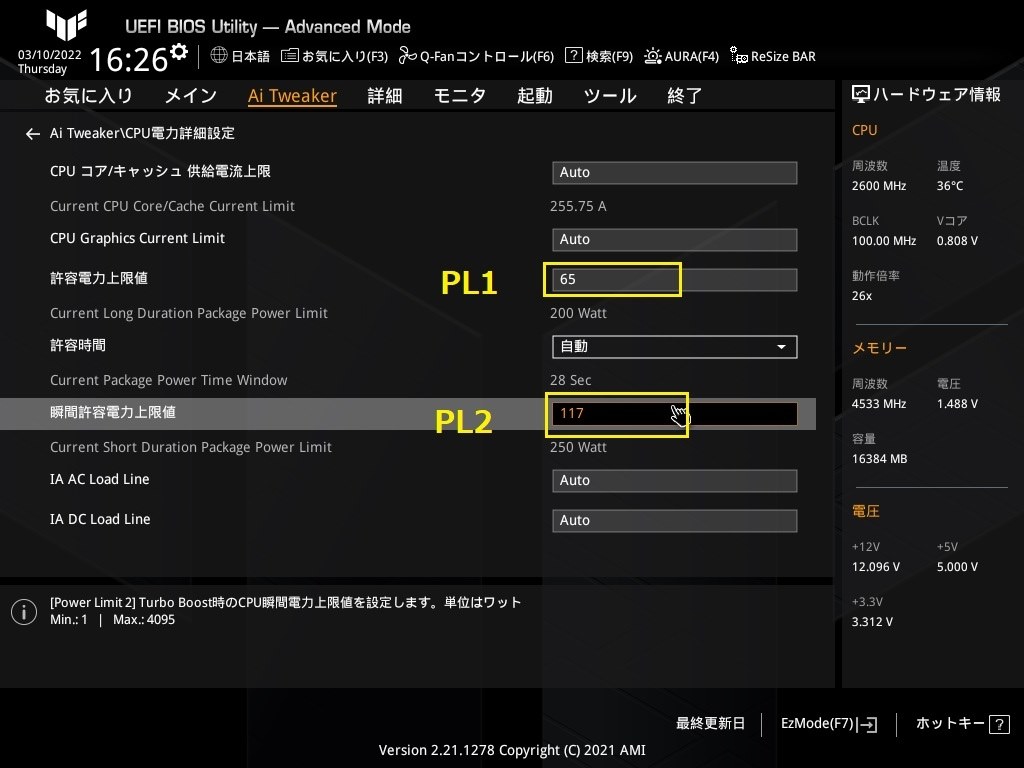Click memory frequency 4533 MHz value
Image resolution: width=1024 pixels, height=768 pixels.
click(x=878, y=404)
